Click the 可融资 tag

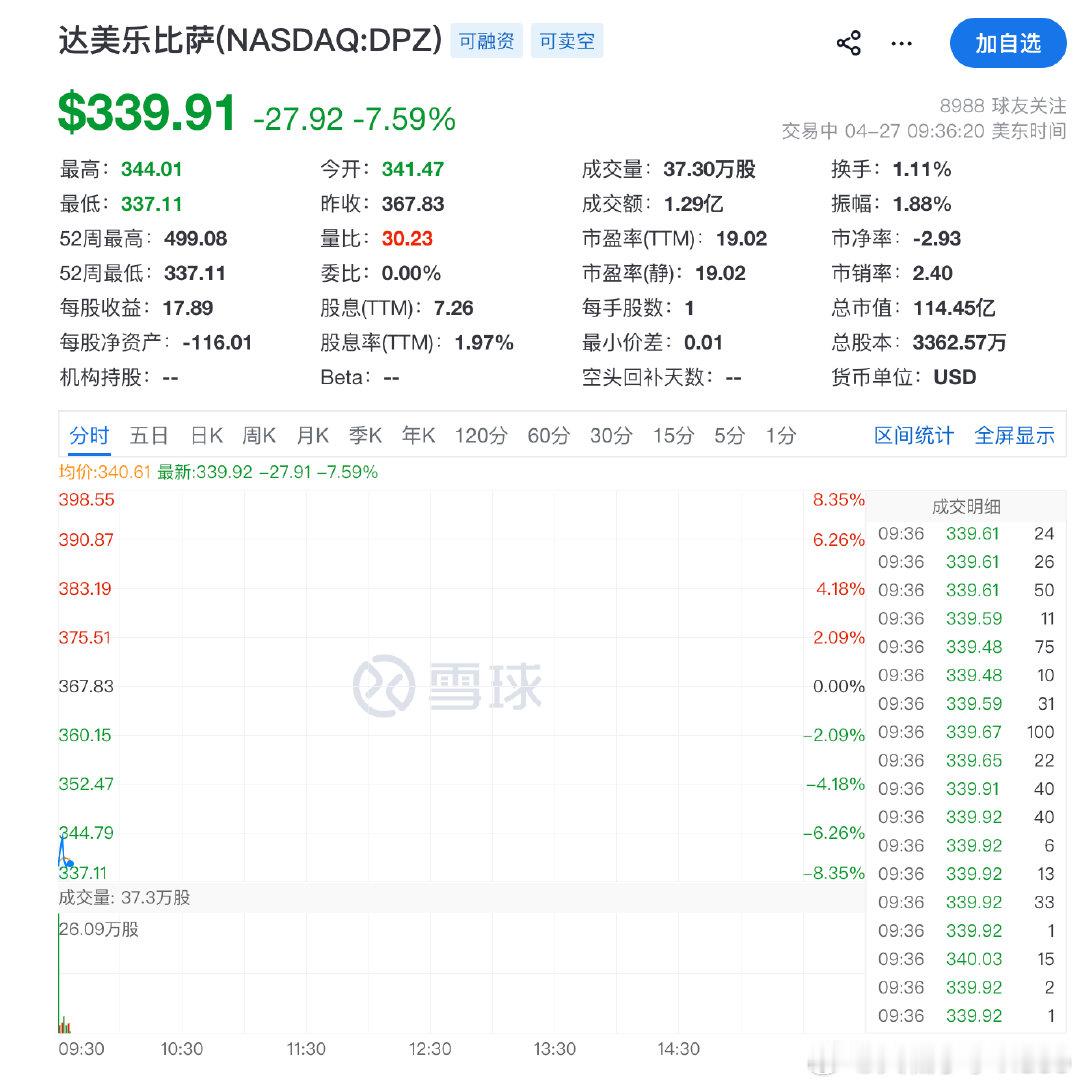pyautogui.click(x=486, y=41)
